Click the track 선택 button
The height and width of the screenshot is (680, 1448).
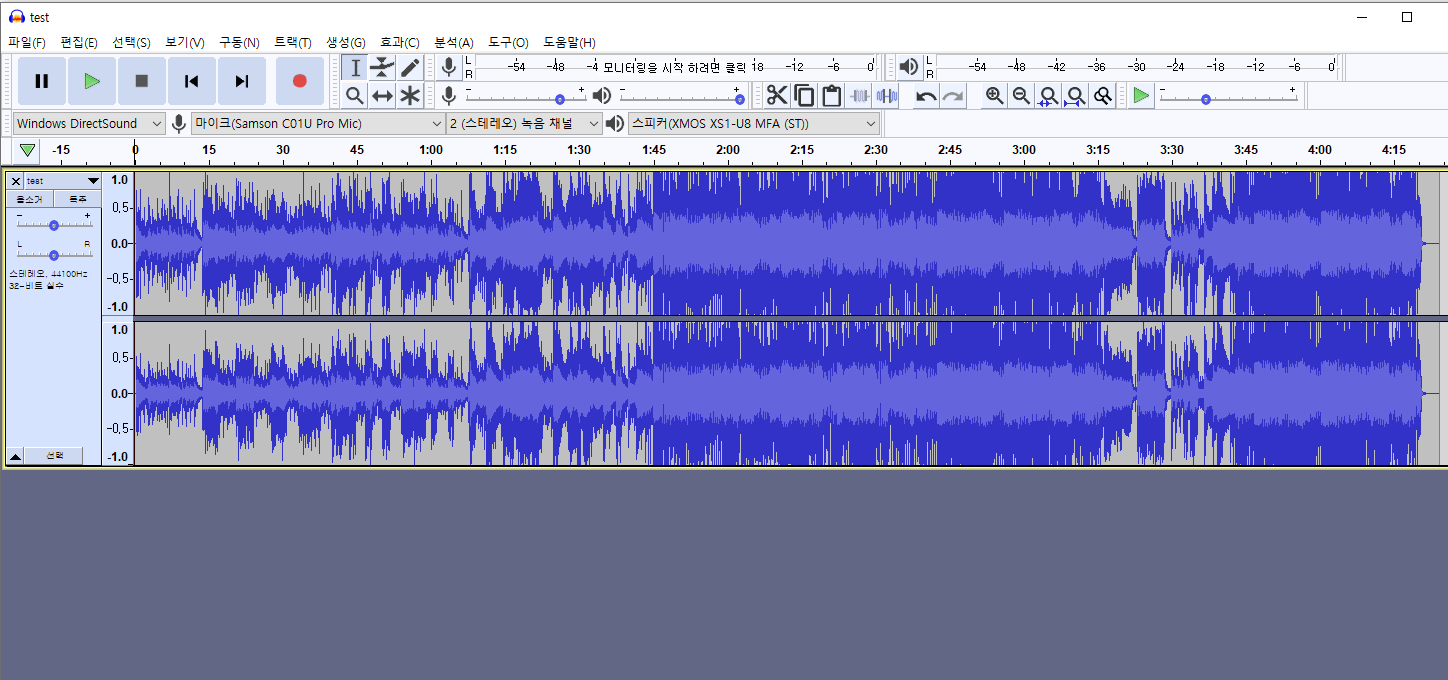(54, 456)
